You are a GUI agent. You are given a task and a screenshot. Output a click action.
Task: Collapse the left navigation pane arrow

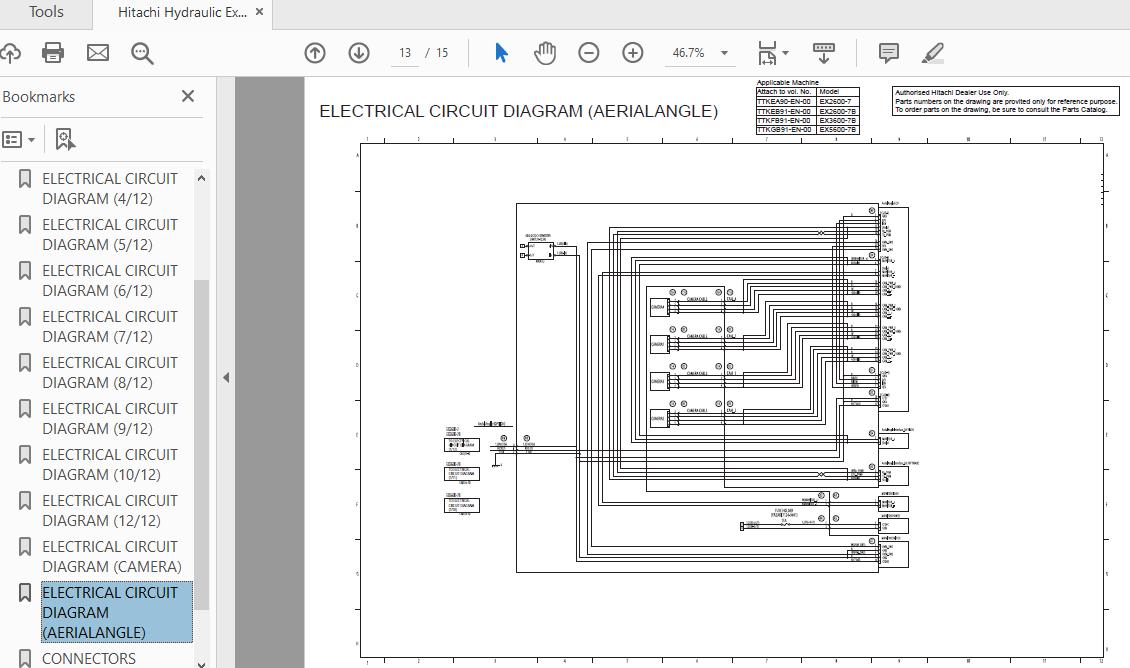click(226, 377)
